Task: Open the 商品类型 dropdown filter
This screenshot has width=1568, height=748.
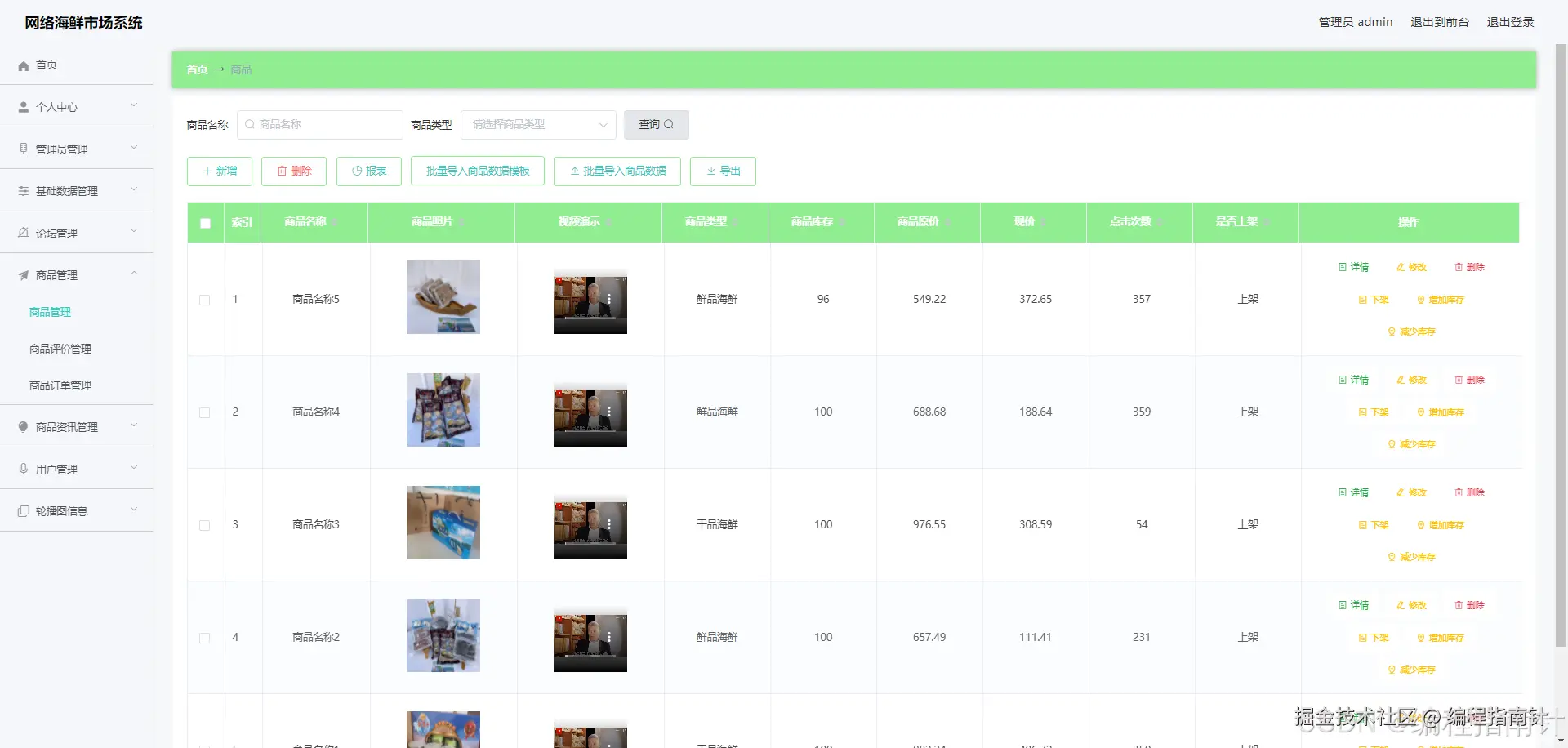Action: (538, 125)
